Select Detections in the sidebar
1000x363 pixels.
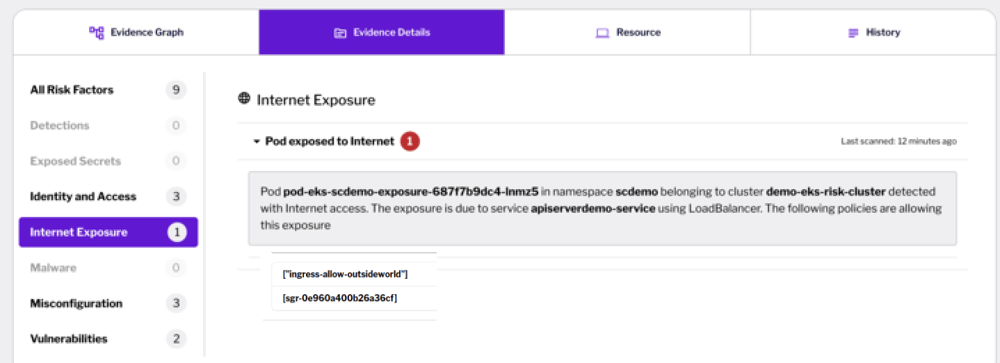click(x=108, y=126)
